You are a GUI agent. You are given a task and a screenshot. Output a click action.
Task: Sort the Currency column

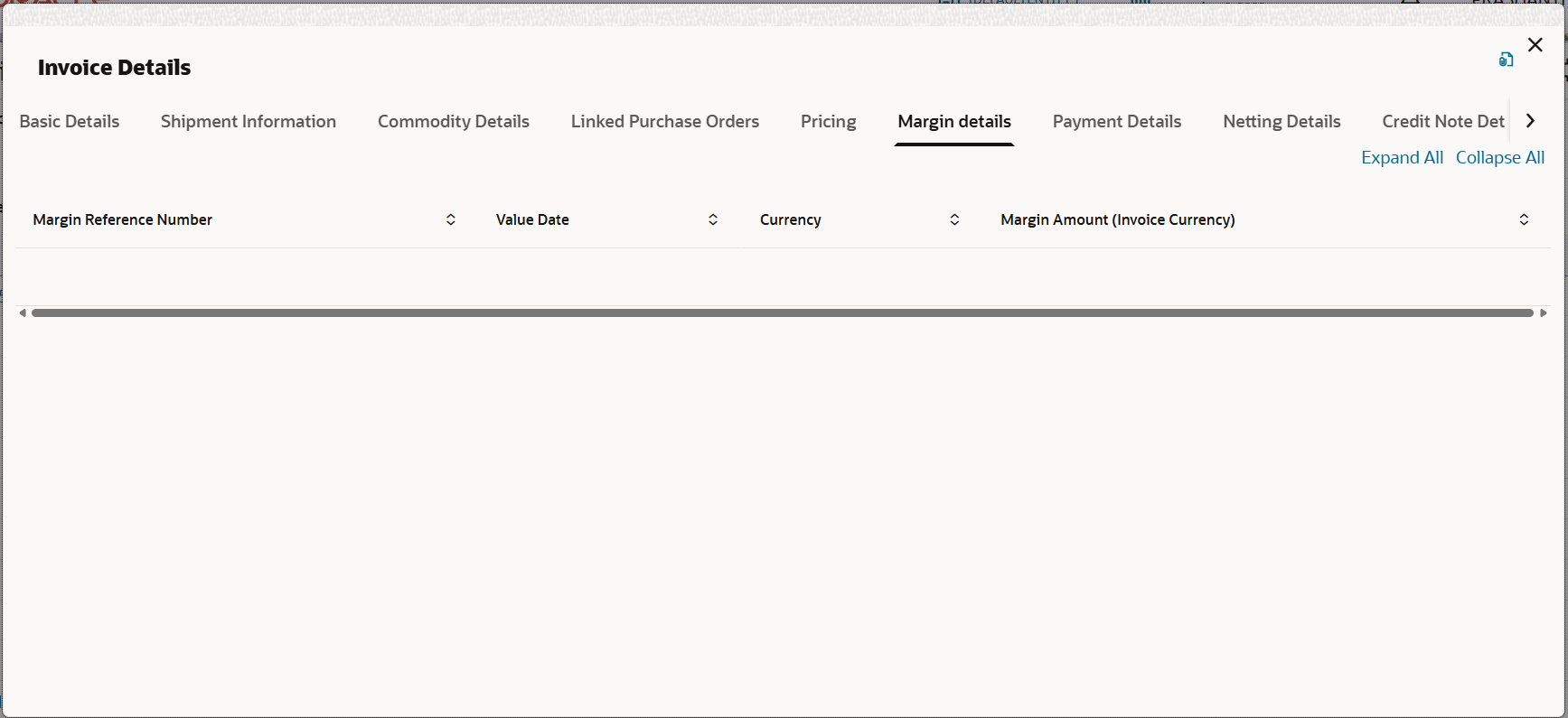click(x=954, y=219)
